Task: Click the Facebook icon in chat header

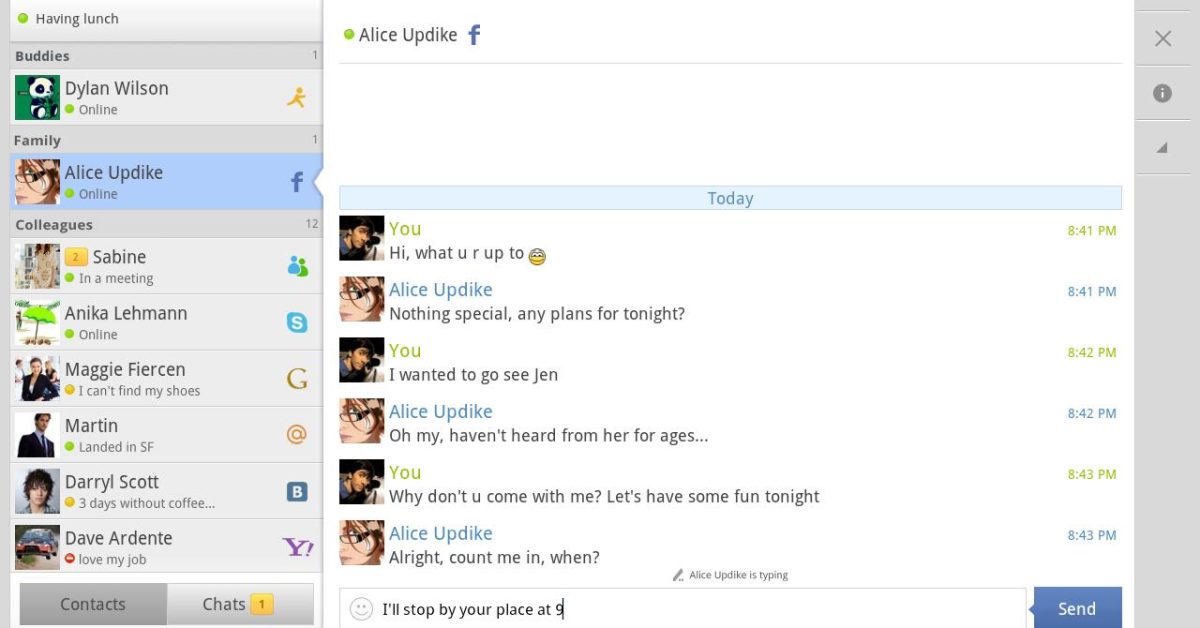Action: coord(475,36)
